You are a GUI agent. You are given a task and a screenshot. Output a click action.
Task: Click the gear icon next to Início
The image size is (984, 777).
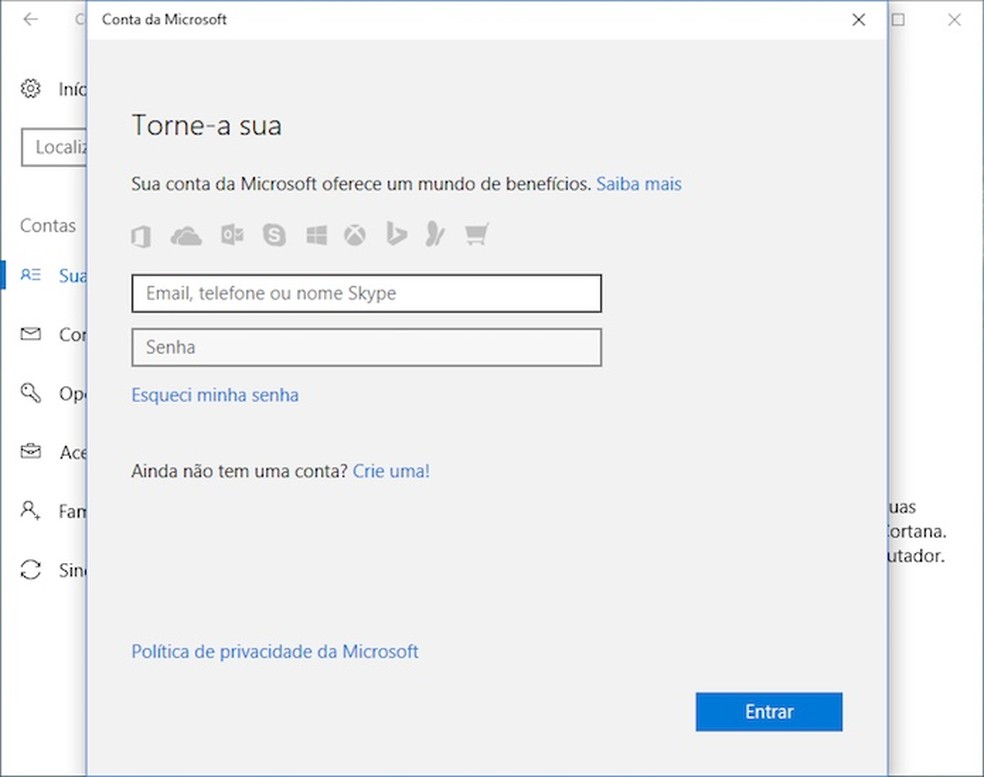tap(29, 88)
